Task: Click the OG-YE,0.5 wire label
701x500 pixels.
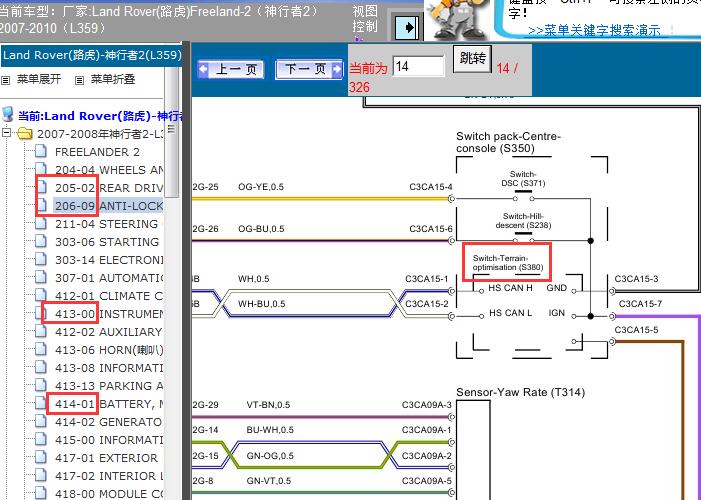Action: (x=261, y=187)
